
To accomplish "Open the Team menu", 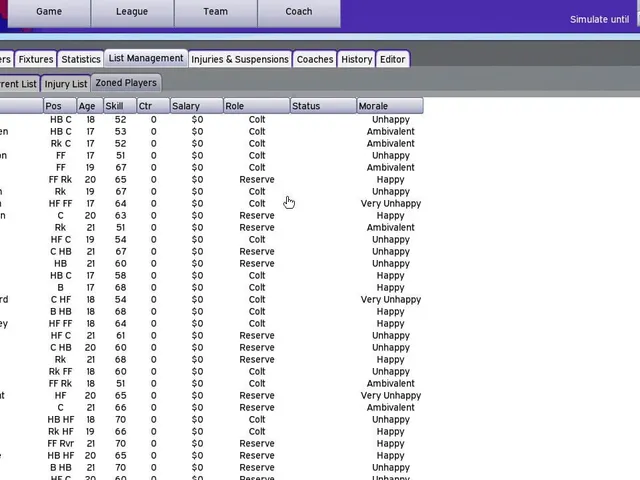I will coord(216,12).
